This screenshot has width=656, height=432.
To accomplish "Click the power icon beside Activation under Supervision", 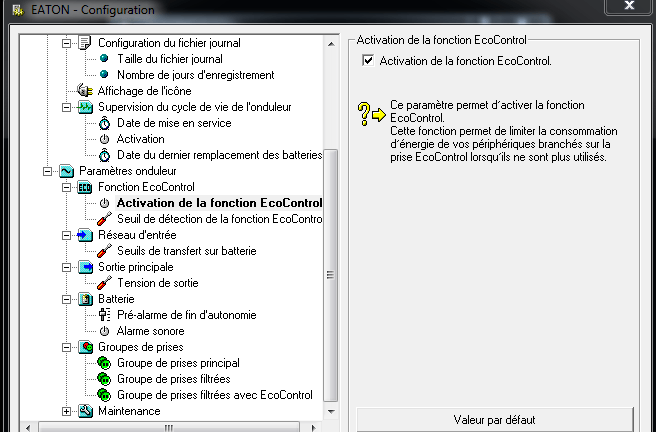I will click(x=104, y=139).
